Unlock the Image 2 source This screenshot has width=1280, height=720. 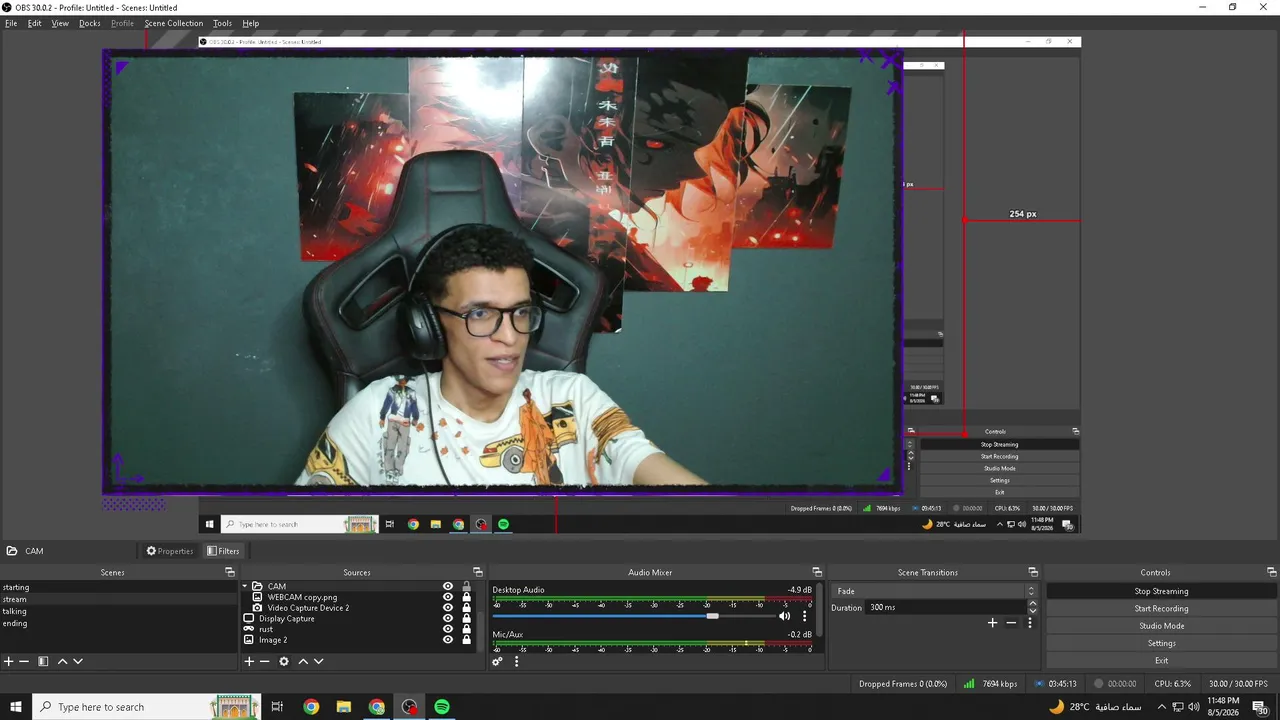[x=466, y=640]
